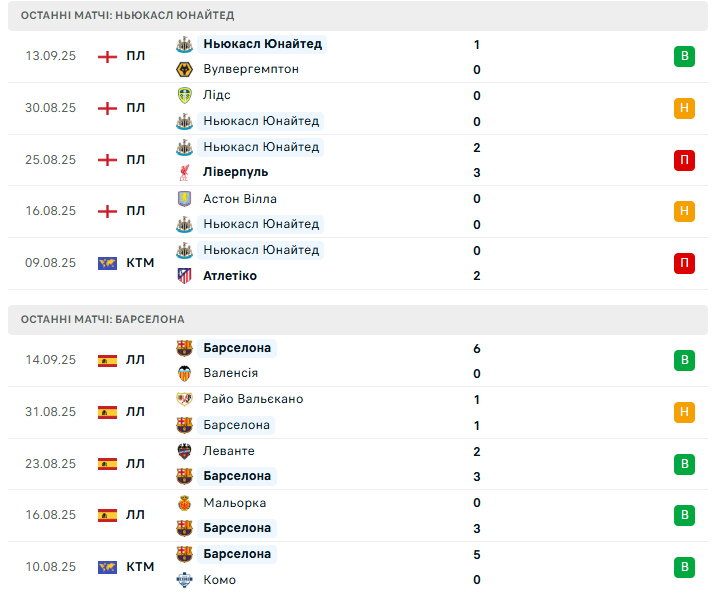Click the Rayo Vallecano crest icon
The width and height of the screenshot is (717, 596).
coord(184,399)
